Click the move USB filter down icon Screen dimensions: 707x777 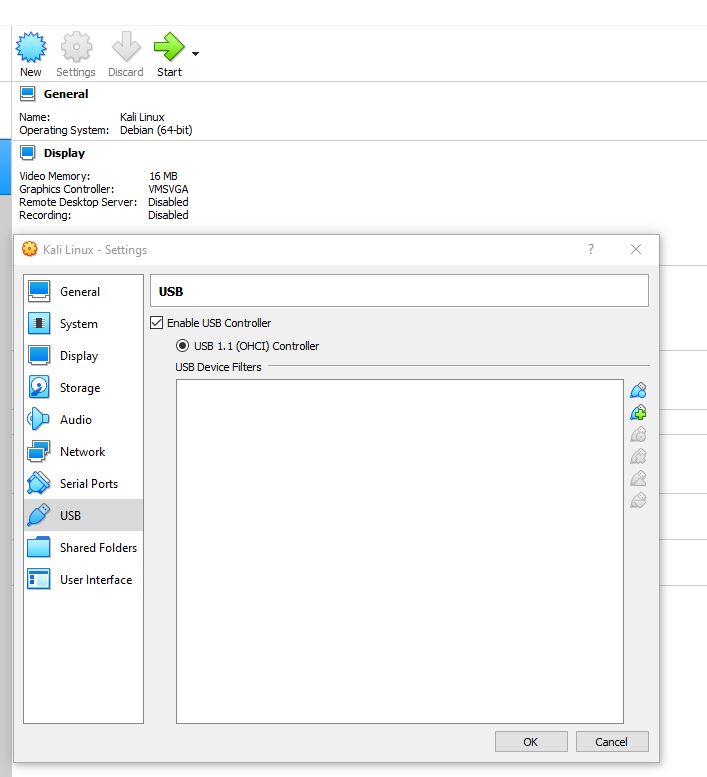pos(638,500)
